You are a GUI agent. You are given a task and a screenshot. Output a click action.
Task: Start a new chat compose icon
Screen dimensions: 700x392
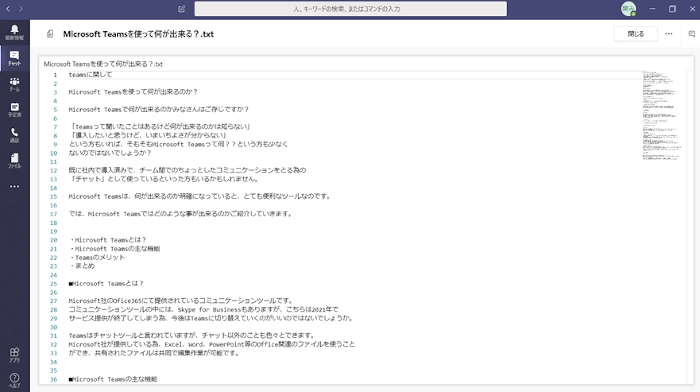(181, 9)
